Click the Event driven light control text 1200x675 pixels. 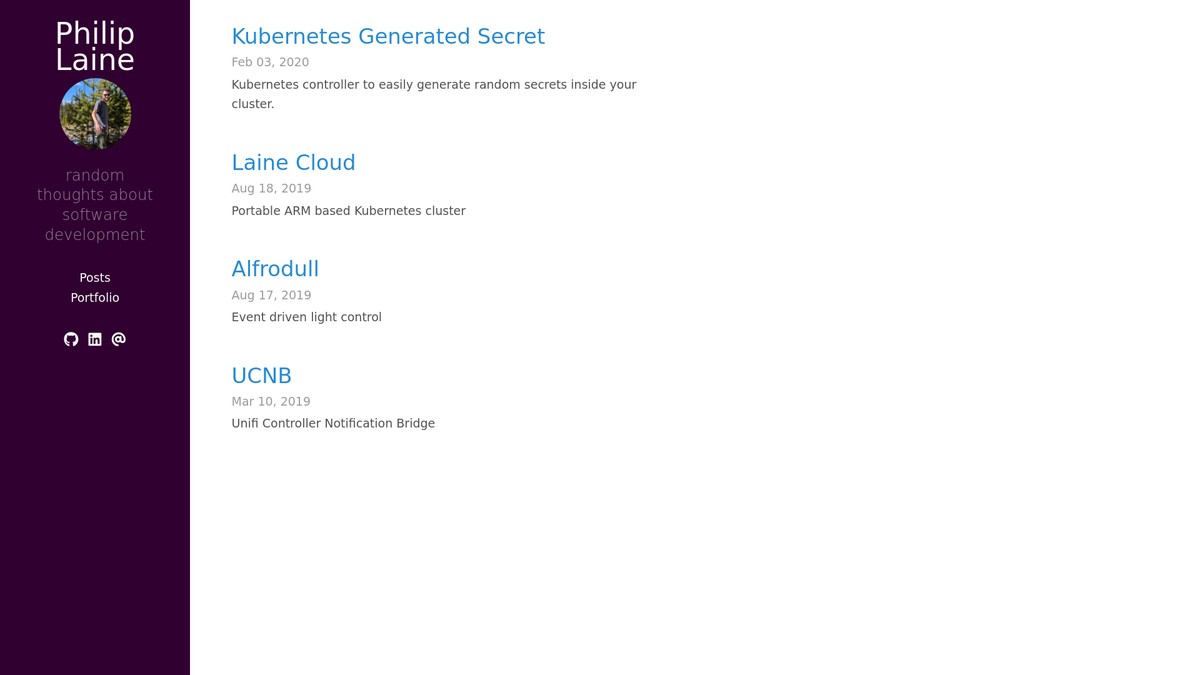click(306, 317)
